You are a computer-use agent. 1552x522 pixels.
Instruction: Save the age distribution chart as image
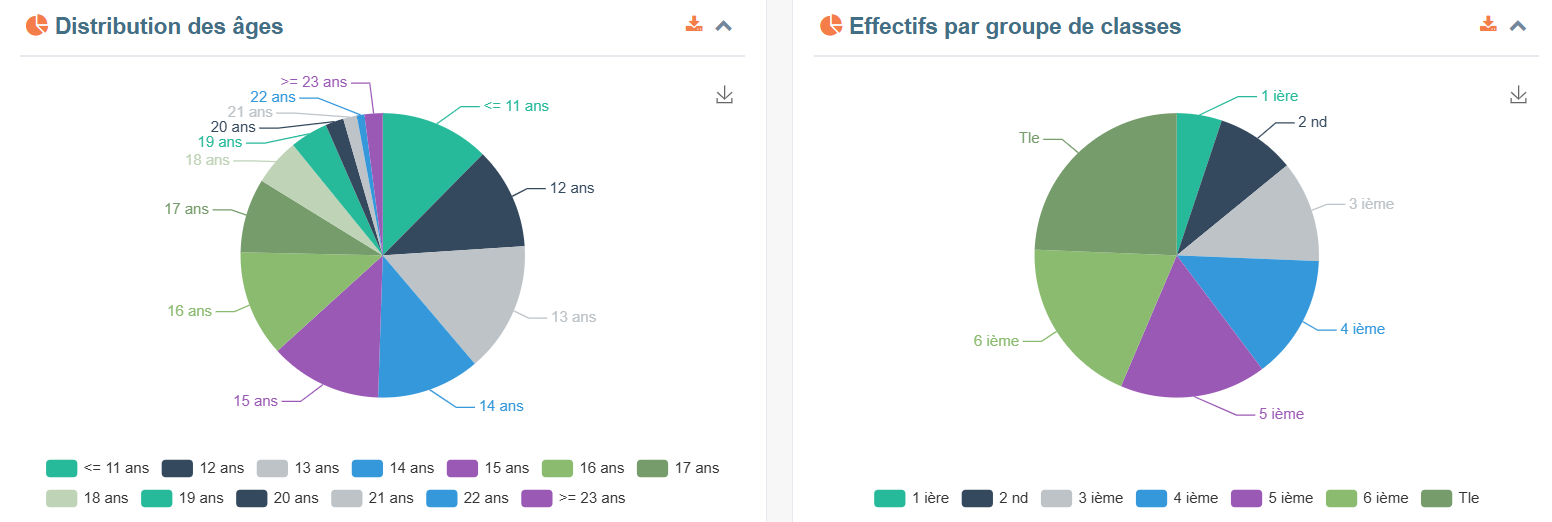(x=725, y=95)
